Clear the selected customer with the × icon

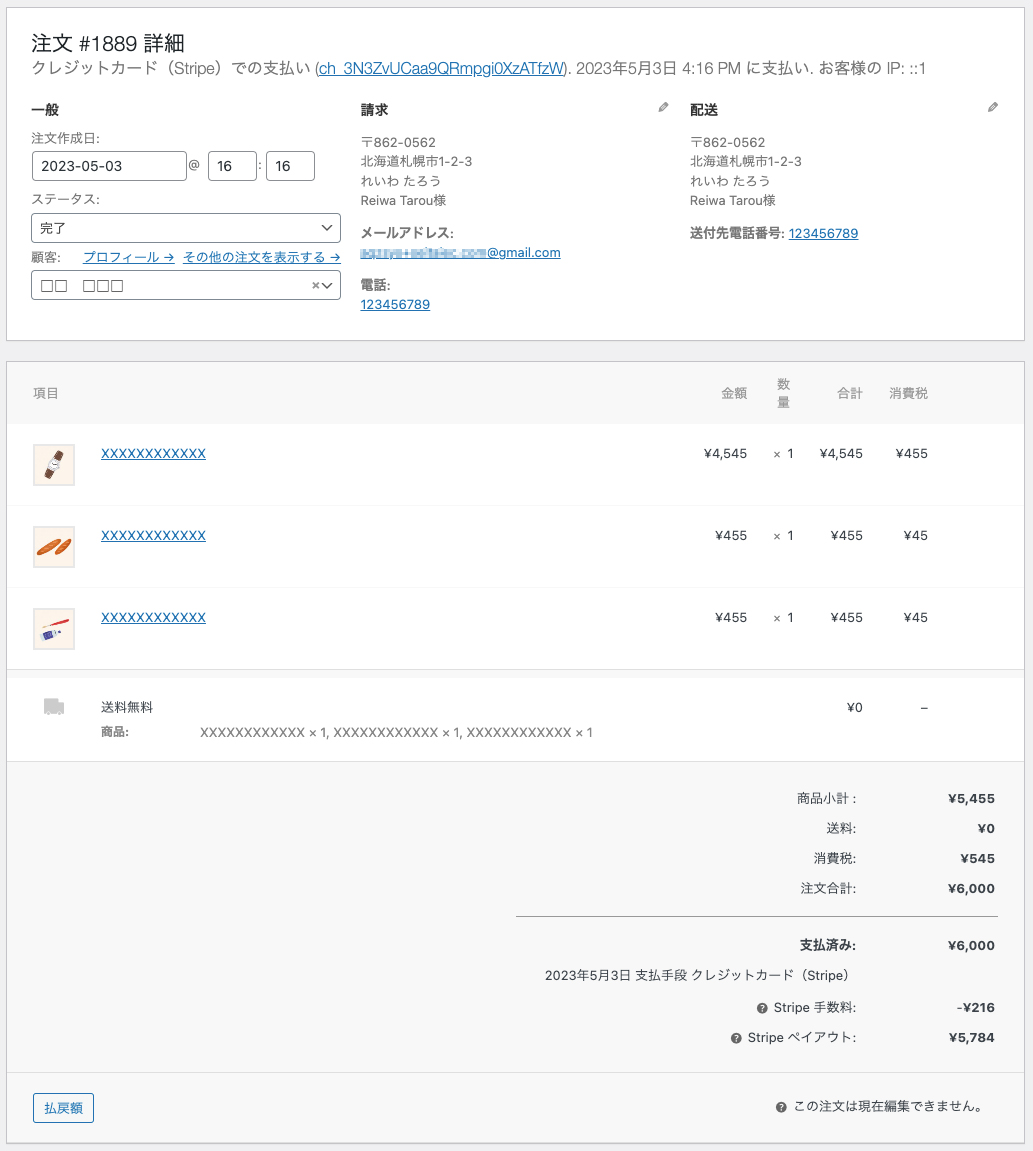pyautogui.click(x=315, y=286)
